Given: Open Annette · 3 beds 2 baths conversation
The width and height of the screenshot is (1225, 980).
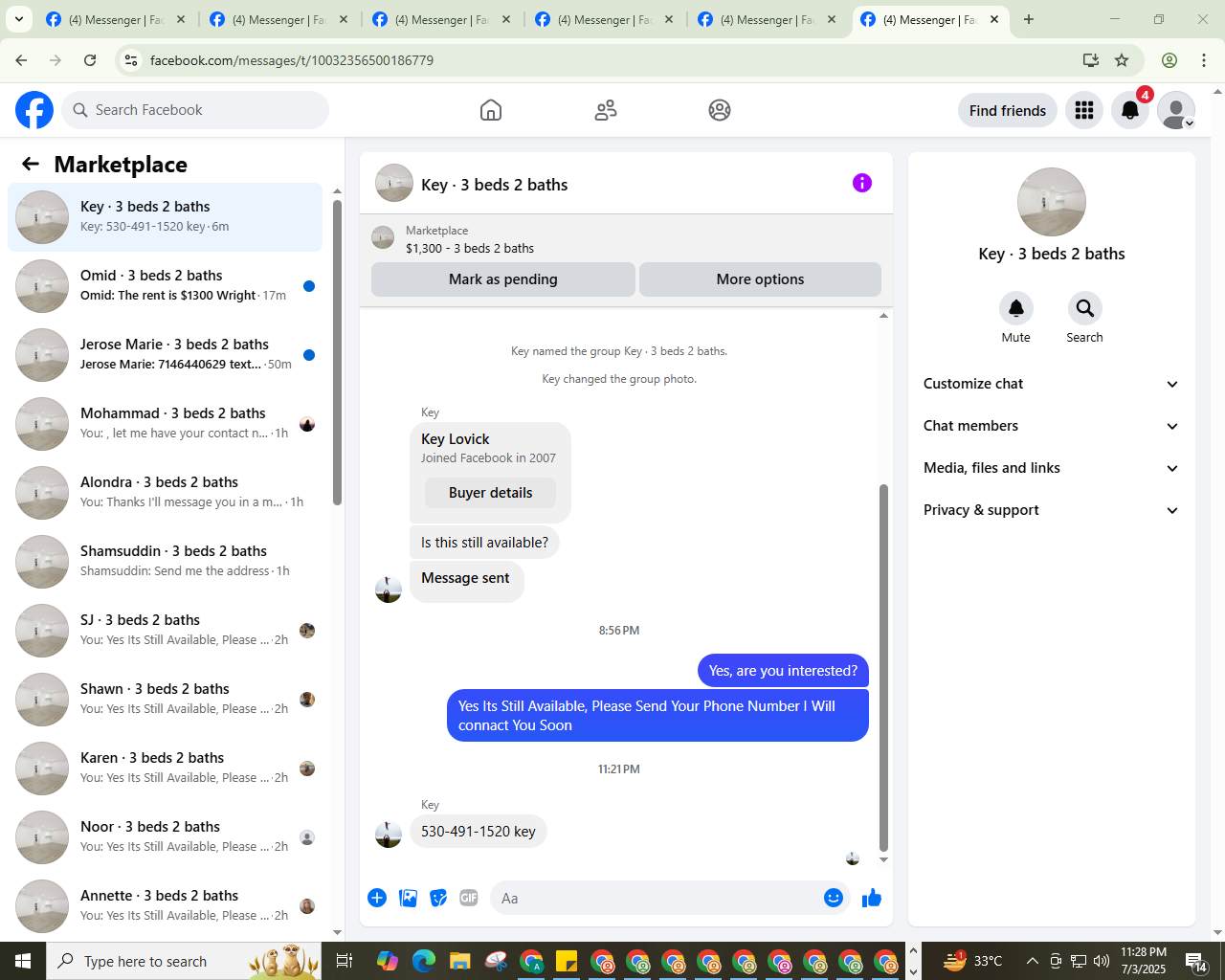Looking at the screenshot, I should tap(166, 906).
